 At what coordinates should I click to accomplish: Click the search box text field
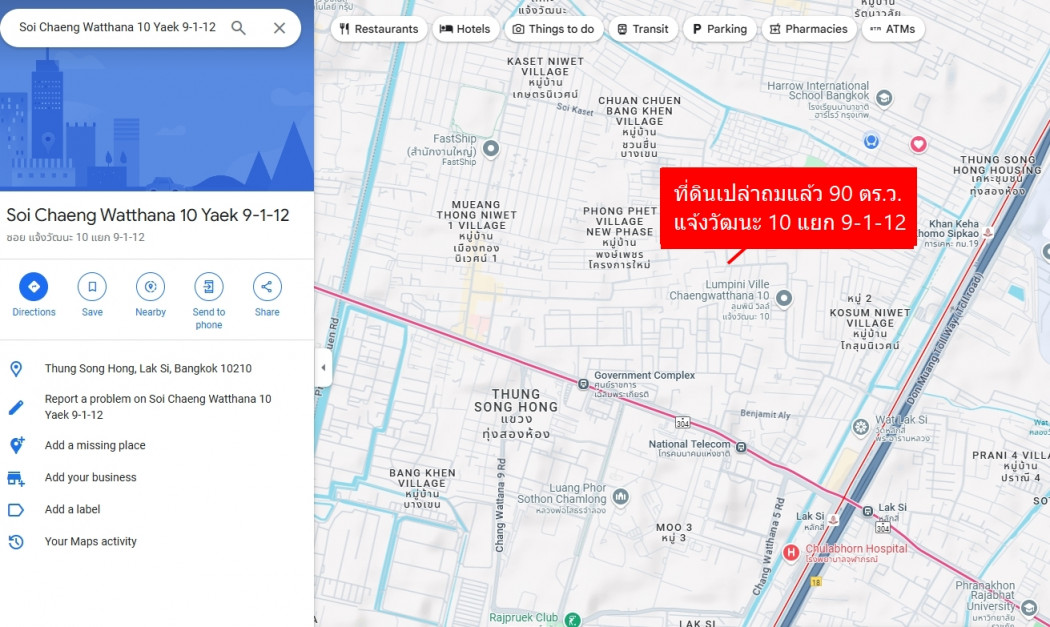tap(118, 27)
